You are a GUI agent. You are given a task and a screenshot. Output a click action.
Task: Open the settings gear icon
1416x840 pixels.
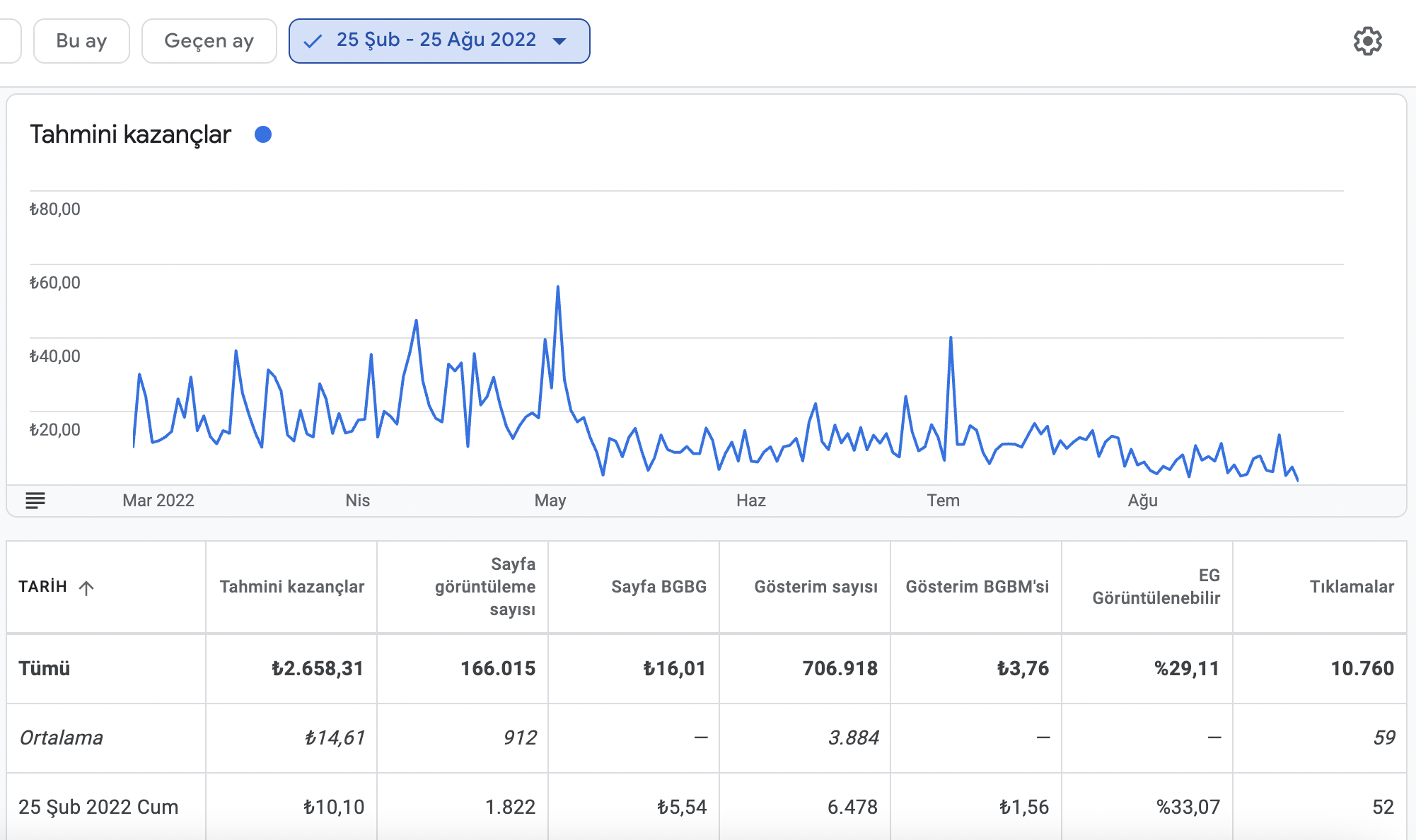1367,41
